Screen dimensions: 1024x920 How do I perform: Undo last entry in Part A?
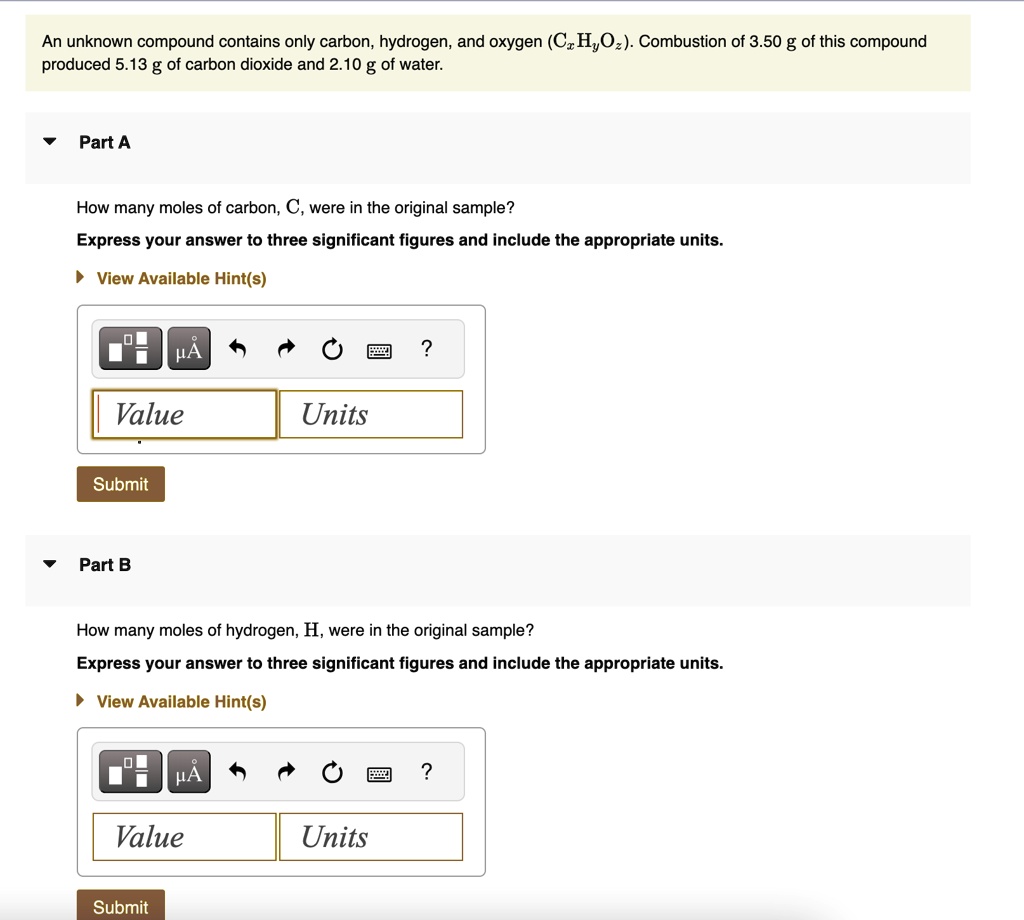(238, 349)
